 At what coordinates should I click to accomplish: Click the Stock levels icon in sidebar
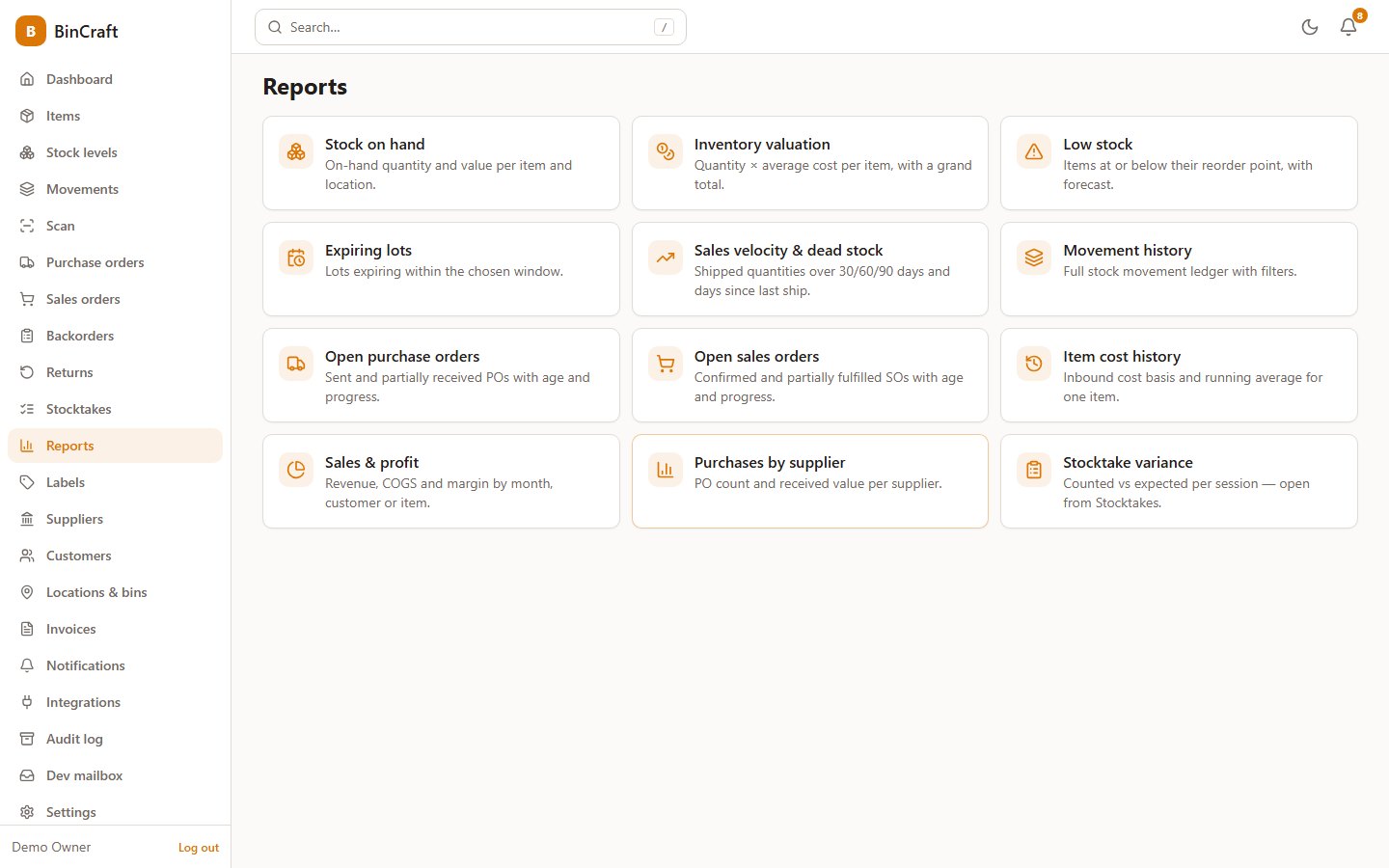coord(27,152)
